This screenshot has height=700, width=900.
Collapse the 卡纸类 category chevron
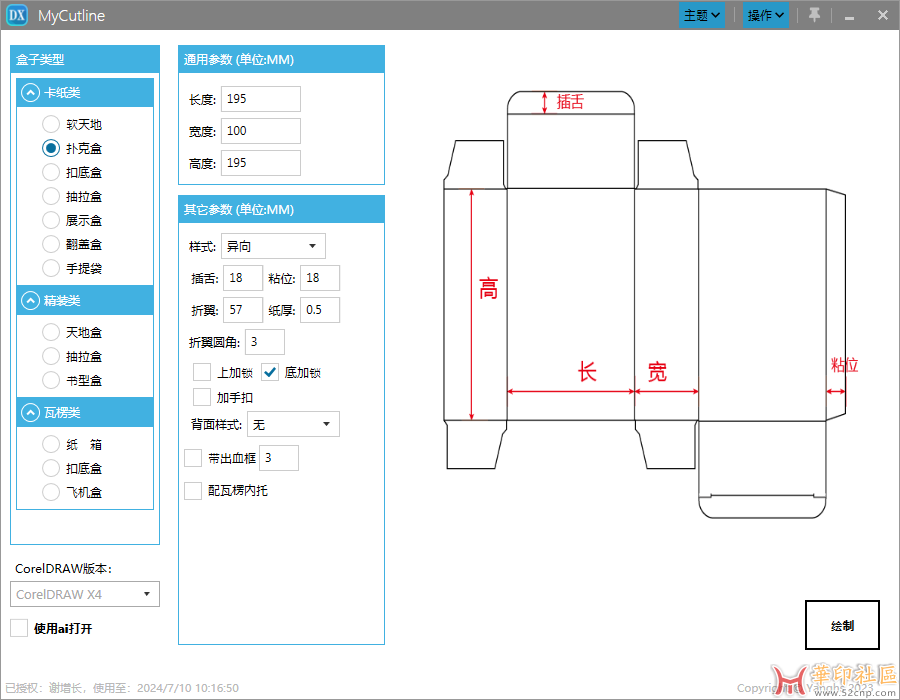point(30,93)
